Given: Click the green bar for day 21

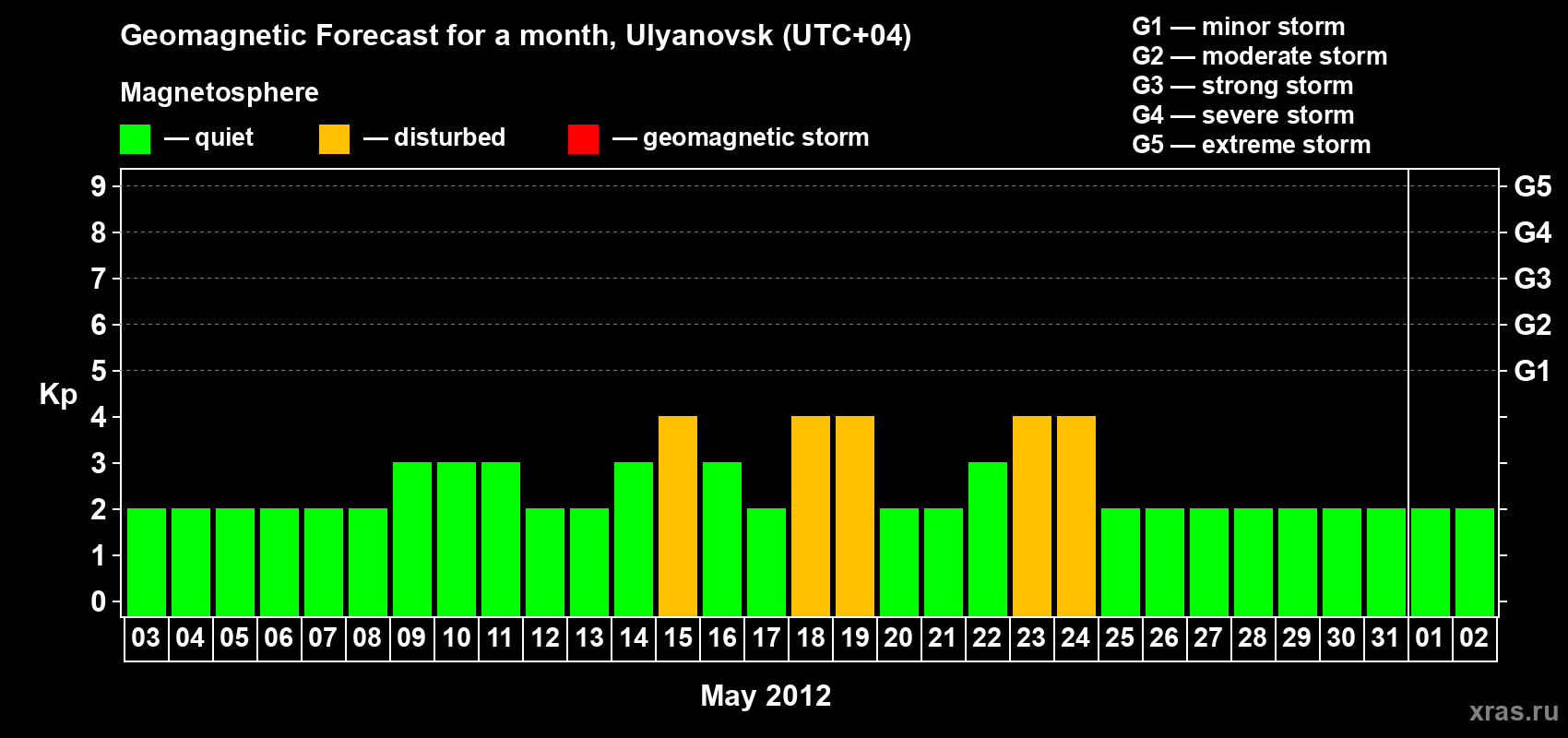Looking at the screenshot, I should pos(944,562).
